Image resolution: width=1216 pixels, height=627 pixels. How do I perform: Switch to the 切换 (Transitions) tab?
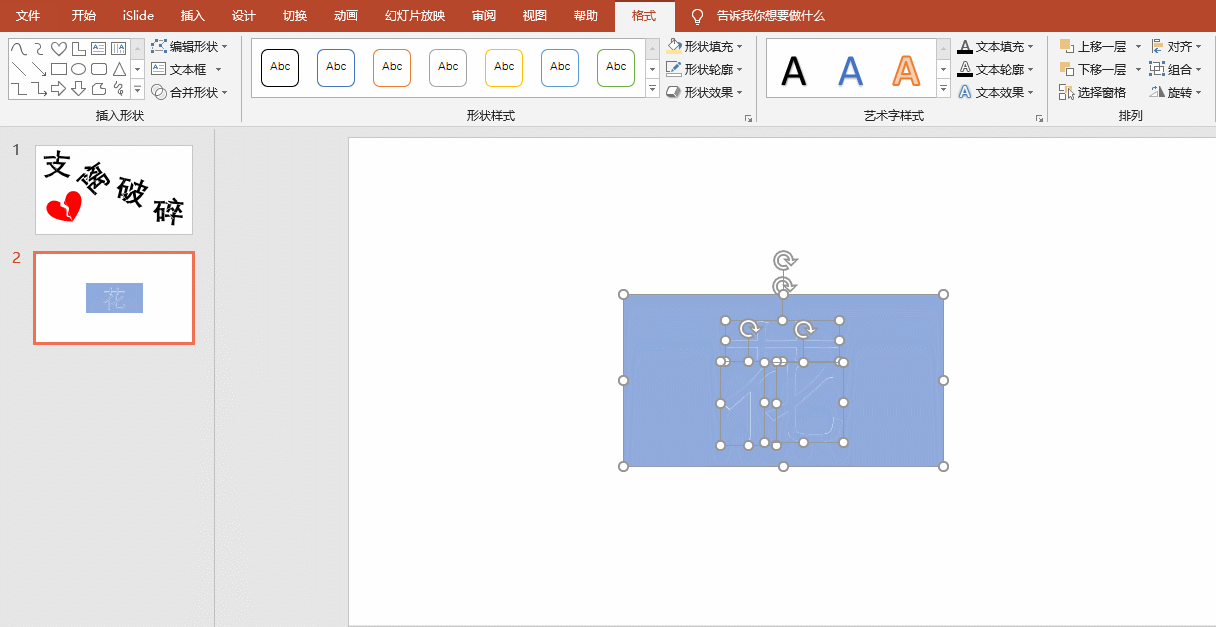tap(295, 16)
